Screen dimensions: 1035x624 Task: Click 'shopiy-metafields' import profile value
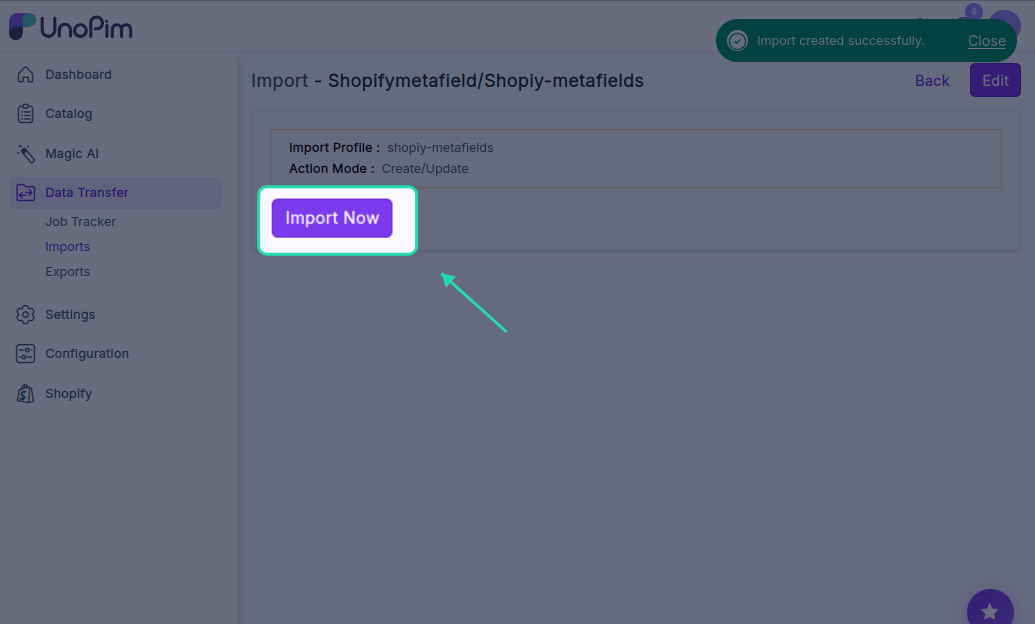(x=440, y=148)
